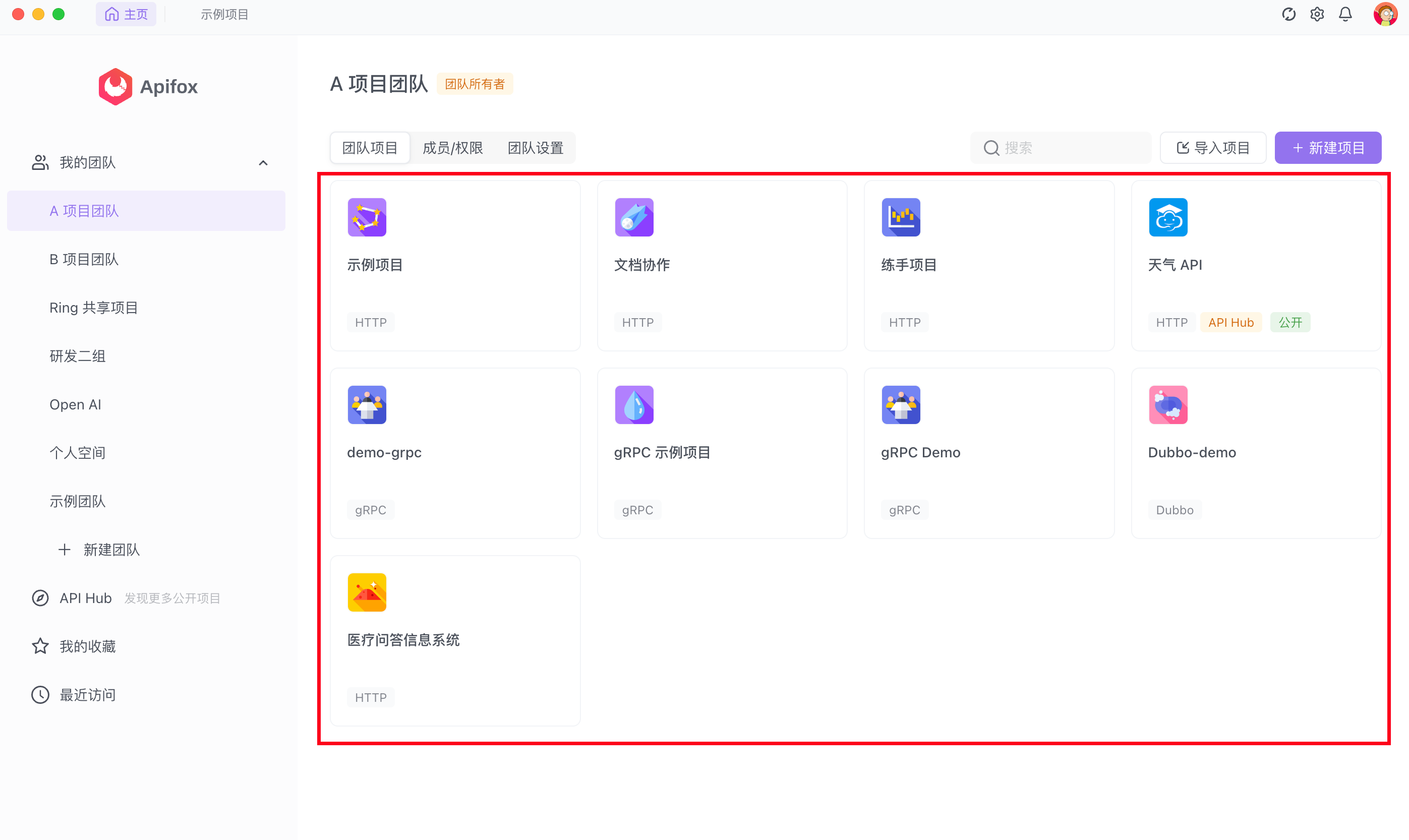Viewport: 1409px width, 840px height.
Task: Click the star icon for 我的收藏
Action: (x=40, y=646)
